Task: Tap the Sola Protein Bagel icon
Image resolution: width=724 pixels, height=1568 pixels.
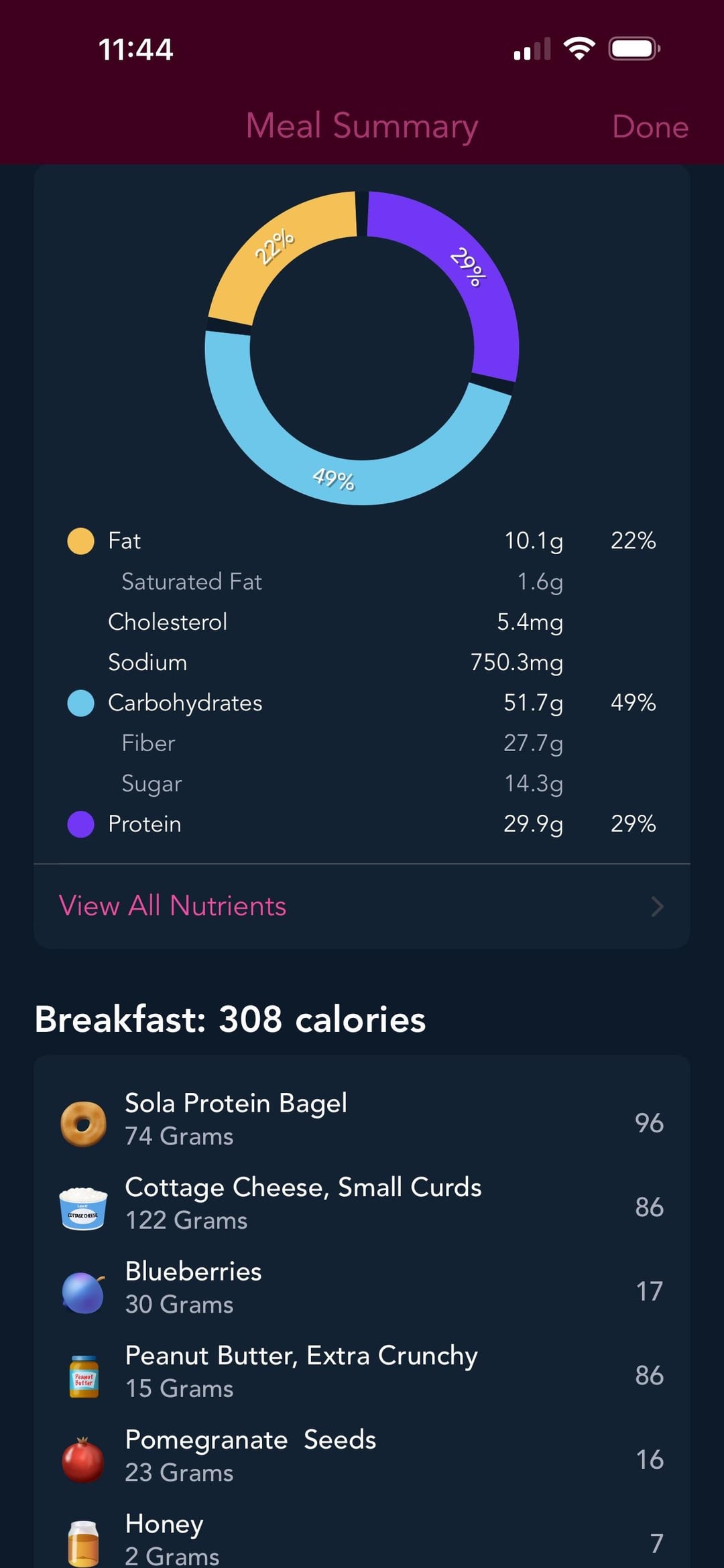Action: pyautogui.click(x=83, y=1124)
